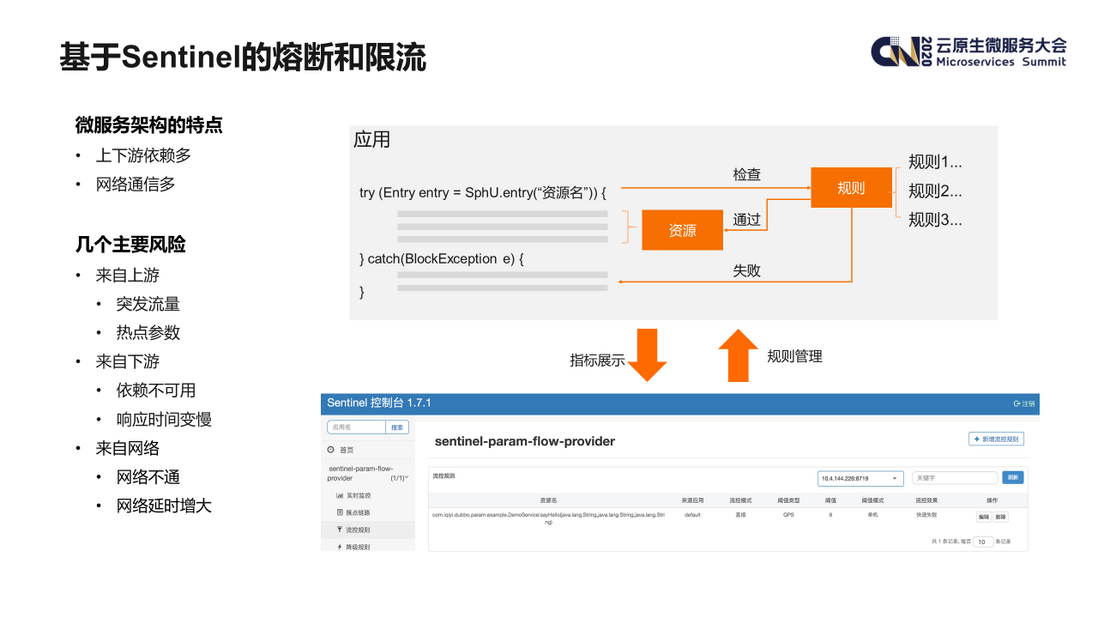Click 编辑 edit button in rule row

point(984,517)
